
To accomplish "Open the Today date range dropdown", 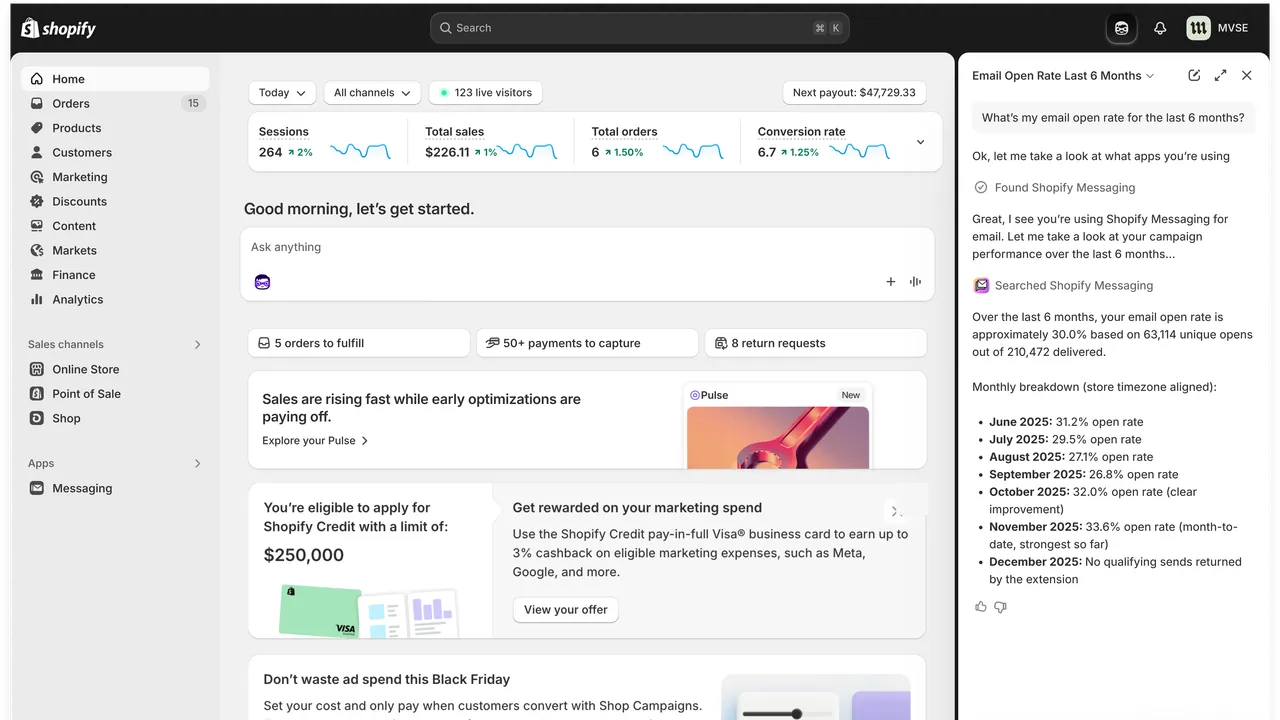I will coord(282,93).
